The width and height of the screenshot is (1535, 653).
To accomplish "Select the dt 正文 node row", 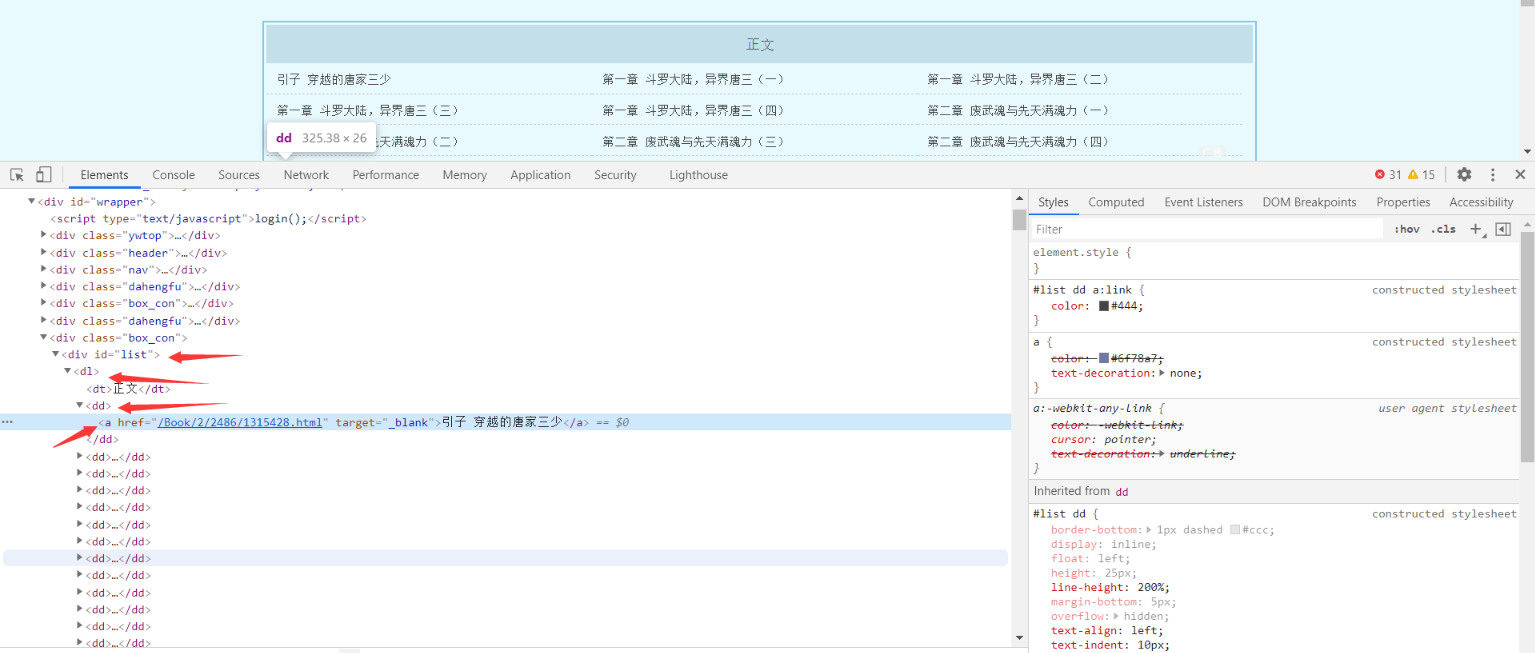I will click(128, 389).
